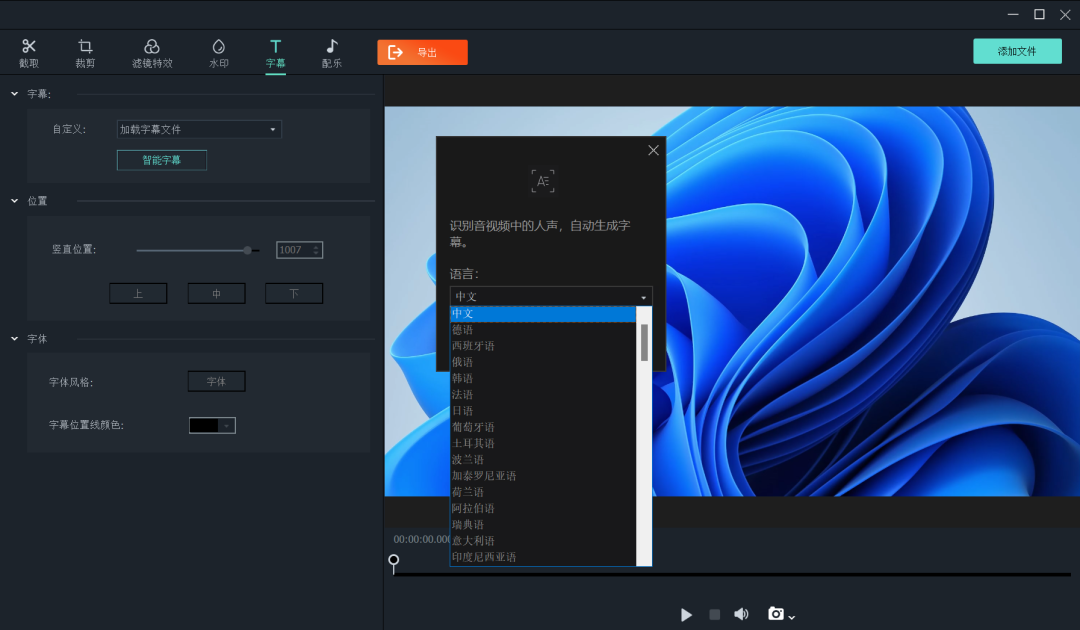Select 荷兰语 in language list
This screenshot has width=1080, height=630.
tap(543, 492)
